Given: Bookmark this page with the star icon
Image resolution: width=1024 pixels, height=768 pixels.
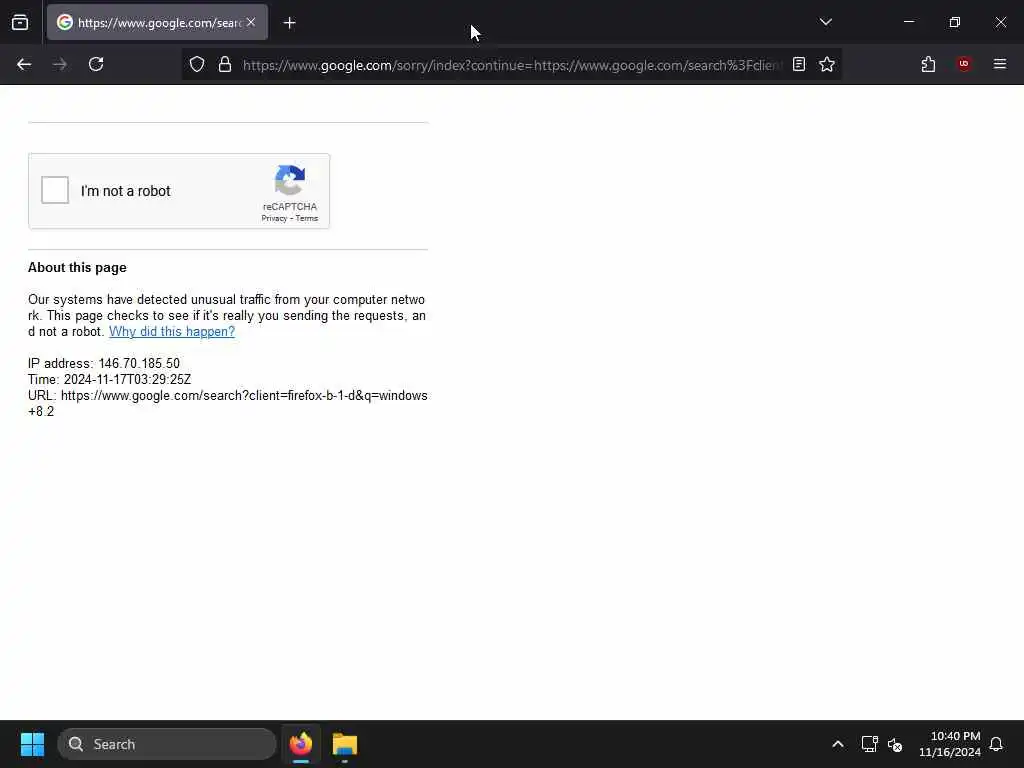Looking at the screenshot, I should [x=827, y=64].
